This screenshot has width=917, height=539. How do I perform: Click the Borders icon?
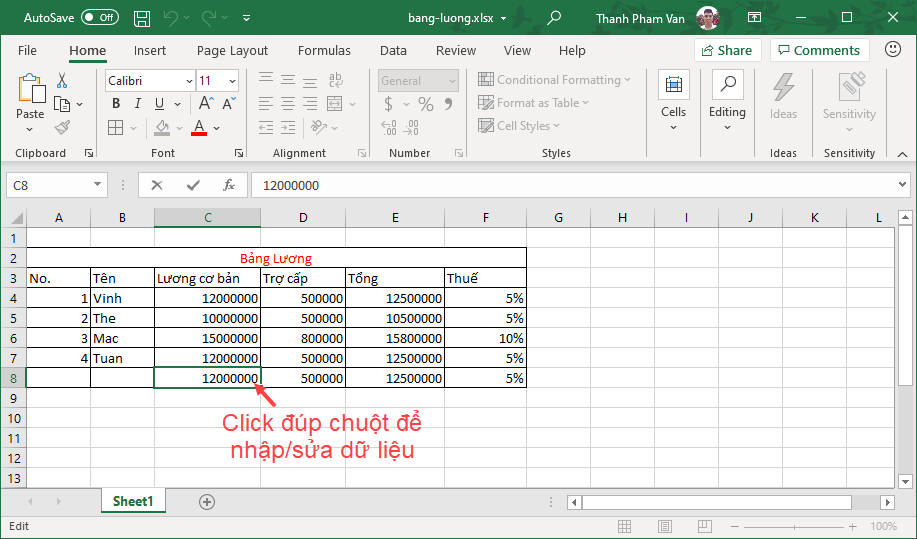tap(116, 127)
